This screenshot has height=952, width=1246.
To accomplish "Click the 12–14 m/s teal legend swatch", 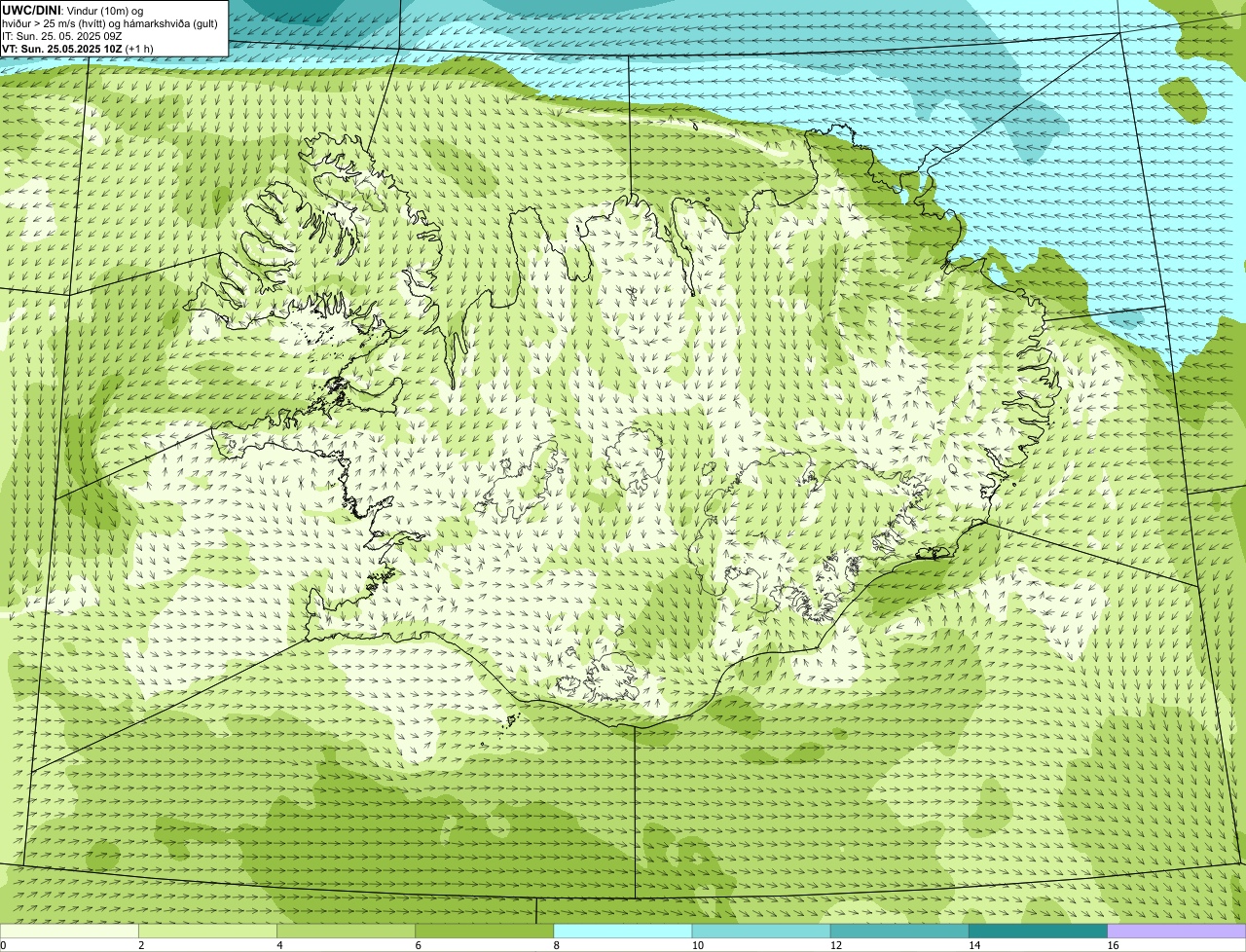I will (x=899, y=932).
